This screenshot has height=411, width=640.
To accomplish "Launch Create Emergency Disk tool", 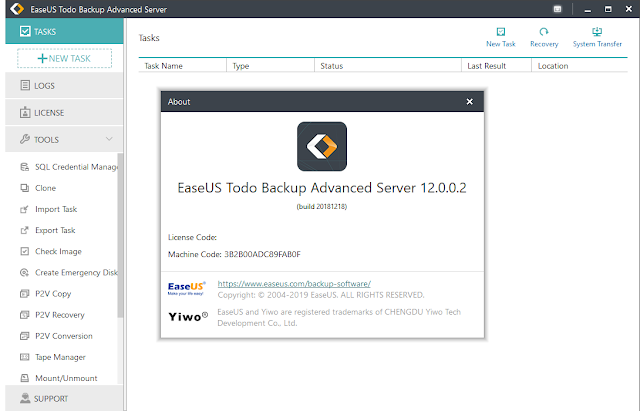I will coord(69,273).
